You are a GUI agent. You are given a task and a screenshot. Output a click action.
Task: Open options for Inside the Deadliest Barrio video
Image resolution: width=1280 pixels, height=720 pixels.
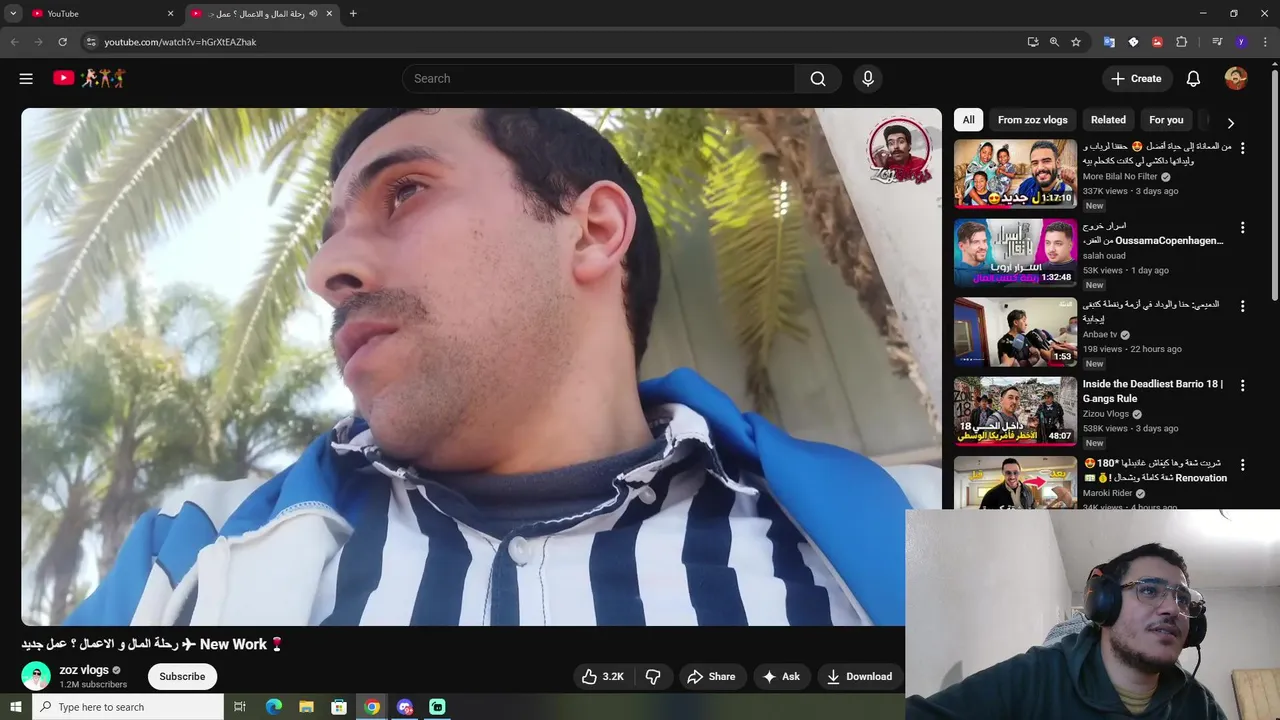coord(1242,385)
